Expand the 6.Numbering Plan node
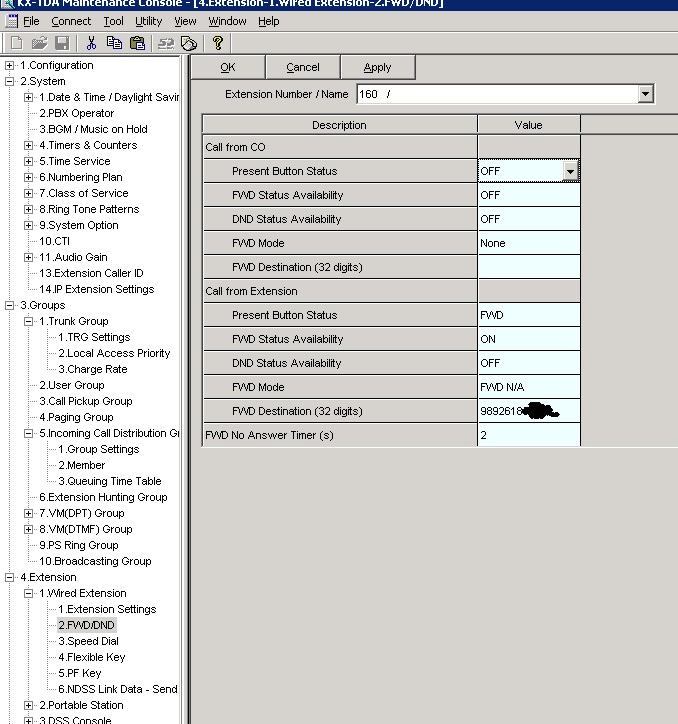678x724 pixels. tap(29, 177)
